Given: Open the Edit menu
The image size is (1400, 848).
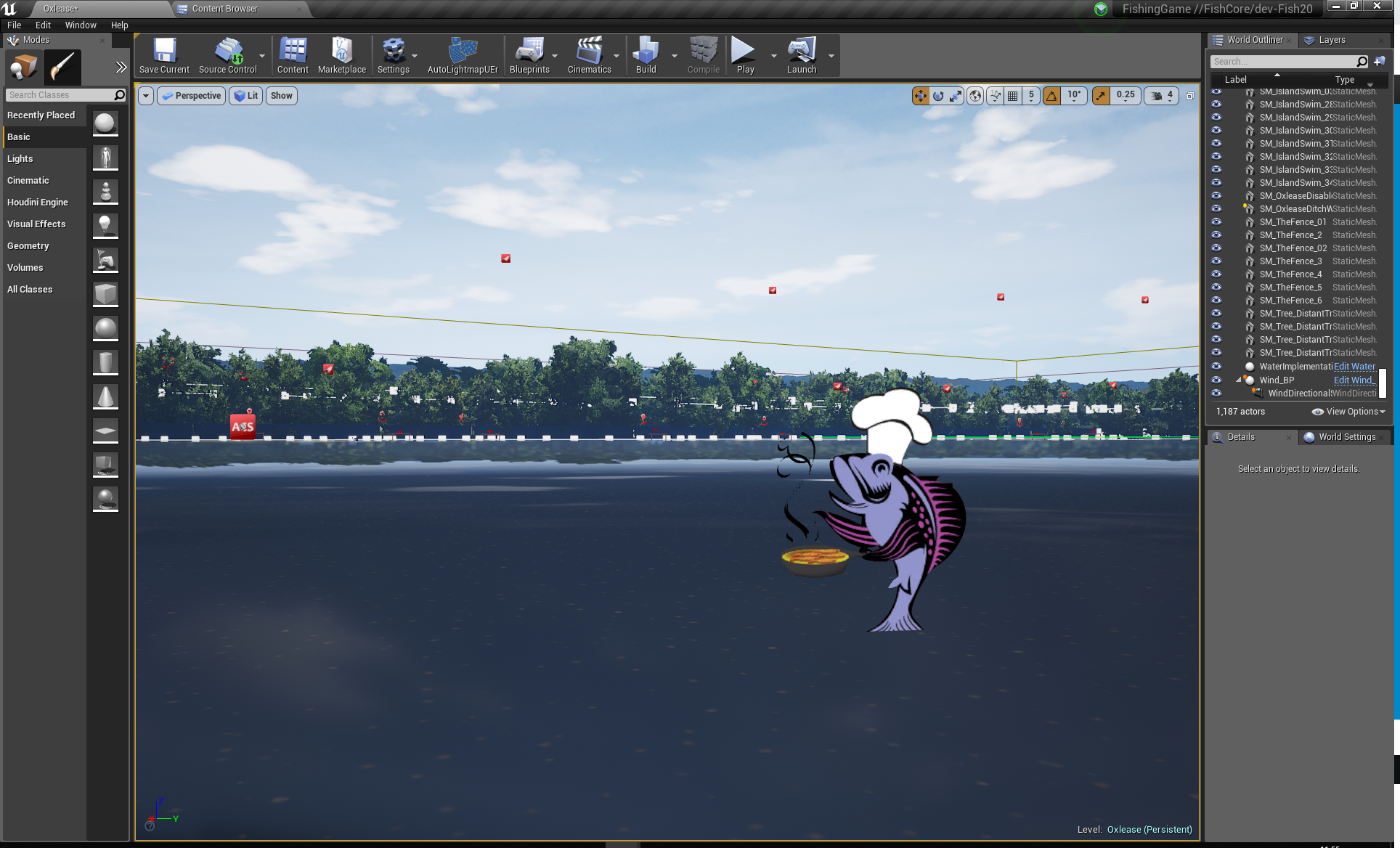Looking at the screenshot, I should pyautogui.click(x=43, y=25).
